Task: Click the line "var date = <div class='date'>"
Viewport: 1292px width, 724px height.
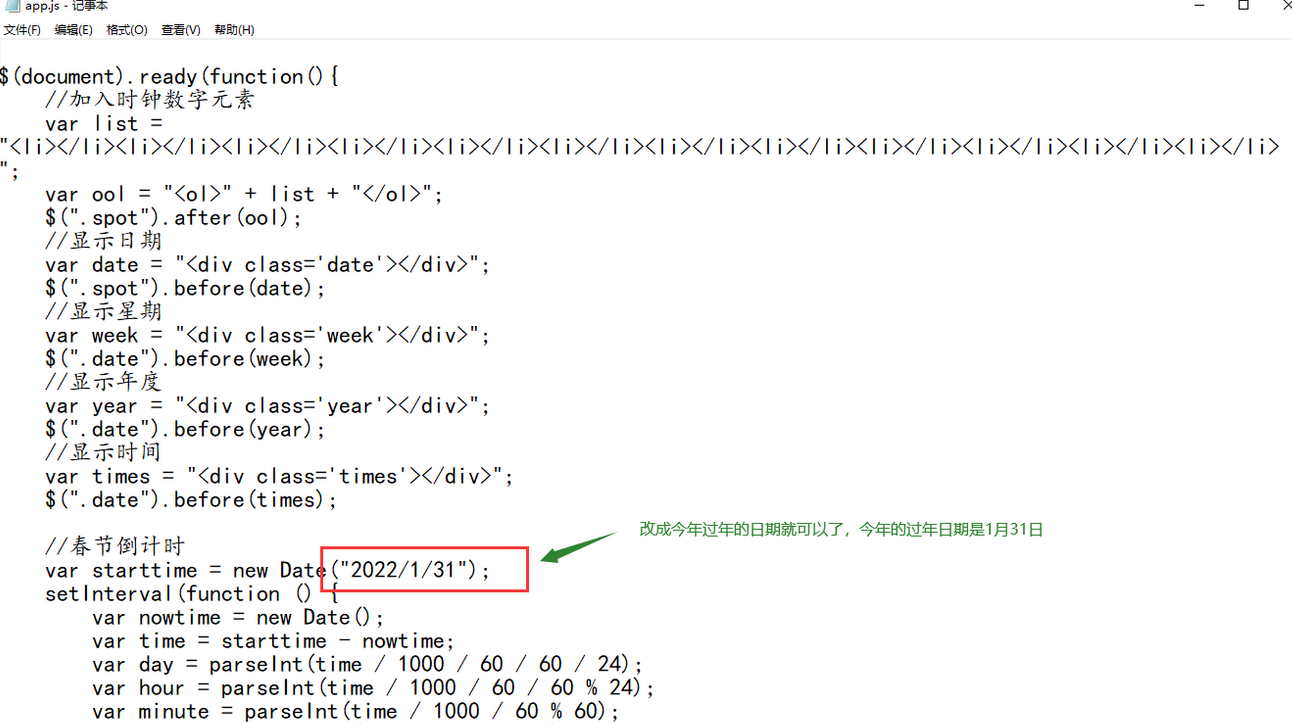Action: pyautogui.click(x=268, y=265)
